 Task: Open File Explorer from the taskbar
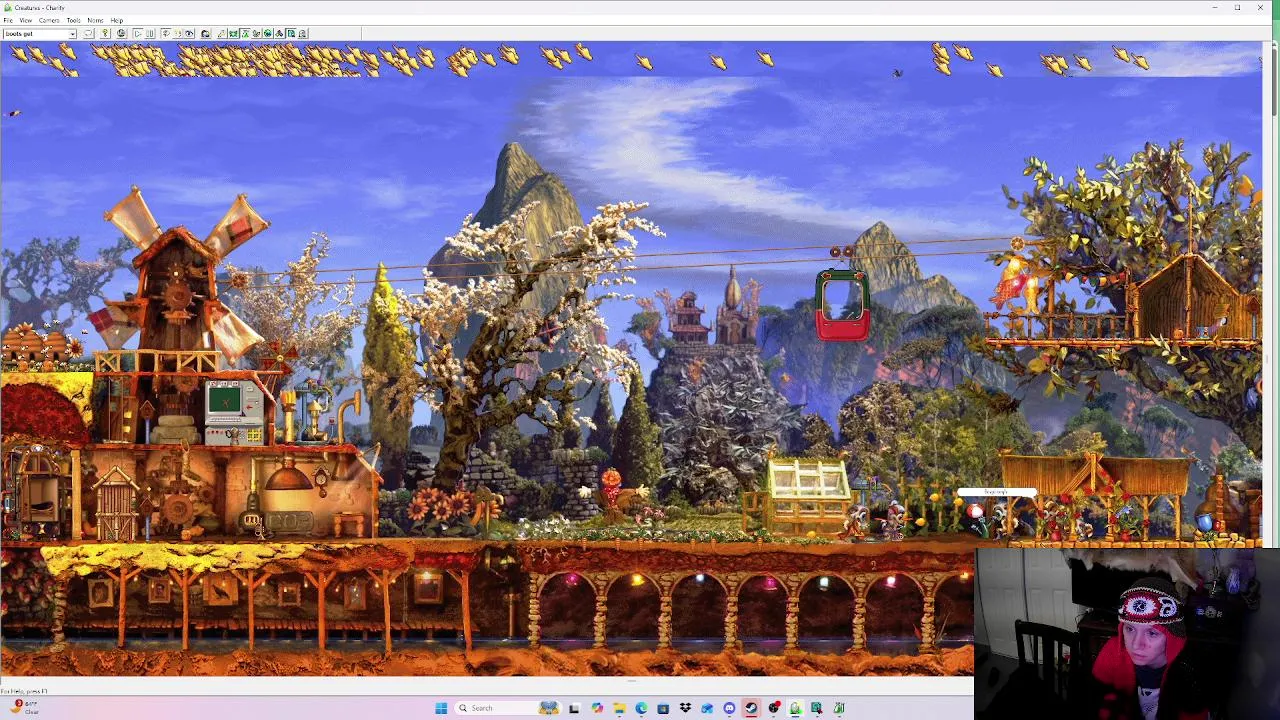pos(619,708)
